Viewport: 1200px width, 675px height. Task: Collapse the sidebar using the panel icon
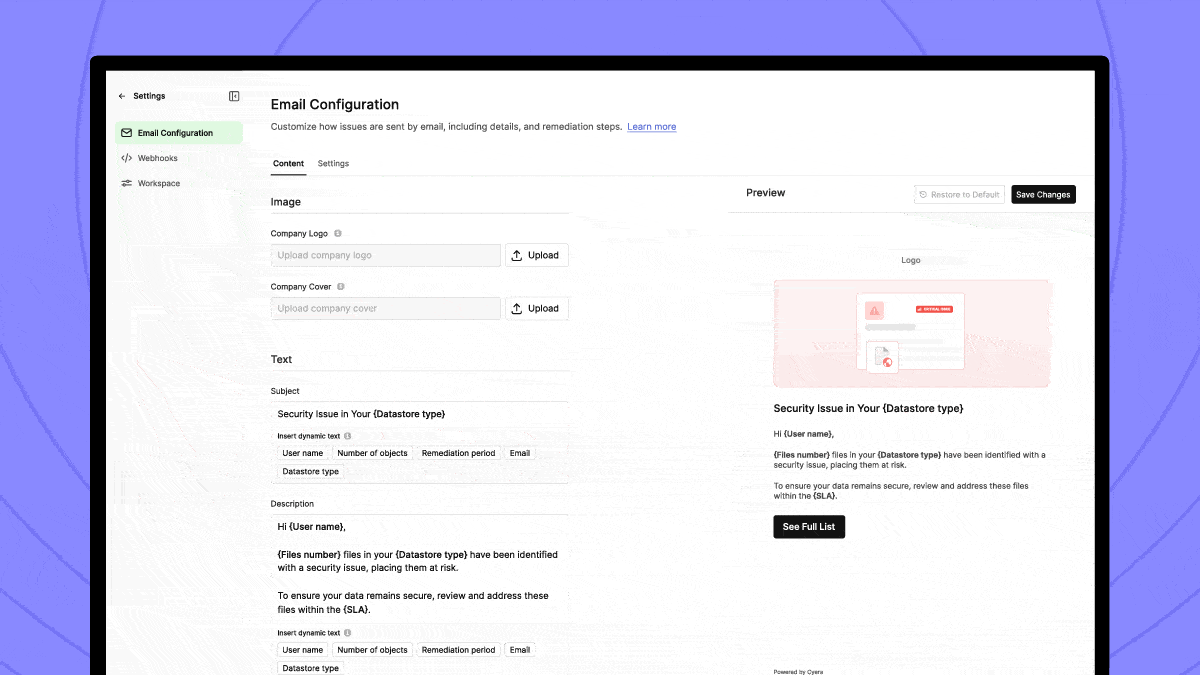coord(233,95)
